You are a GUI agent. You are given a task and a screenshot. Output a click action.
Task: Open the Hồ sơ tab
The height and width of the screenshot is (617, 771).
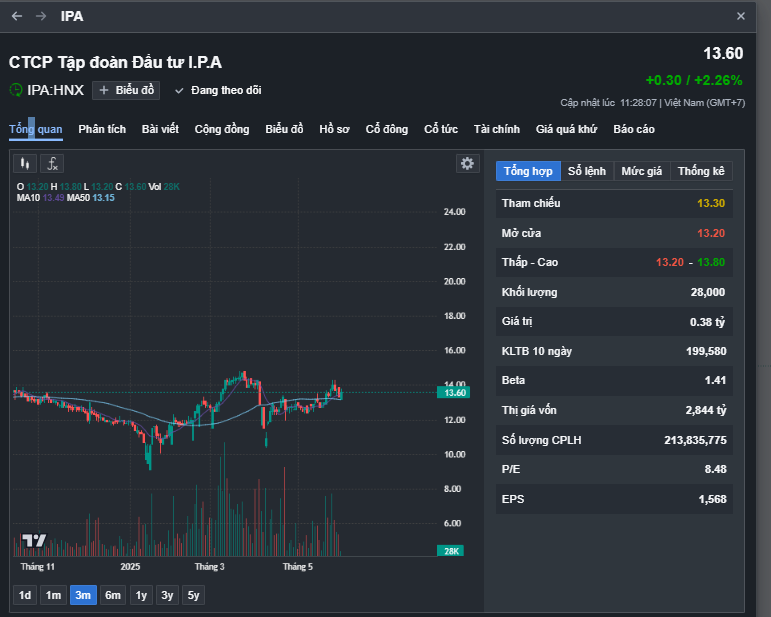[x=334, y=129]
